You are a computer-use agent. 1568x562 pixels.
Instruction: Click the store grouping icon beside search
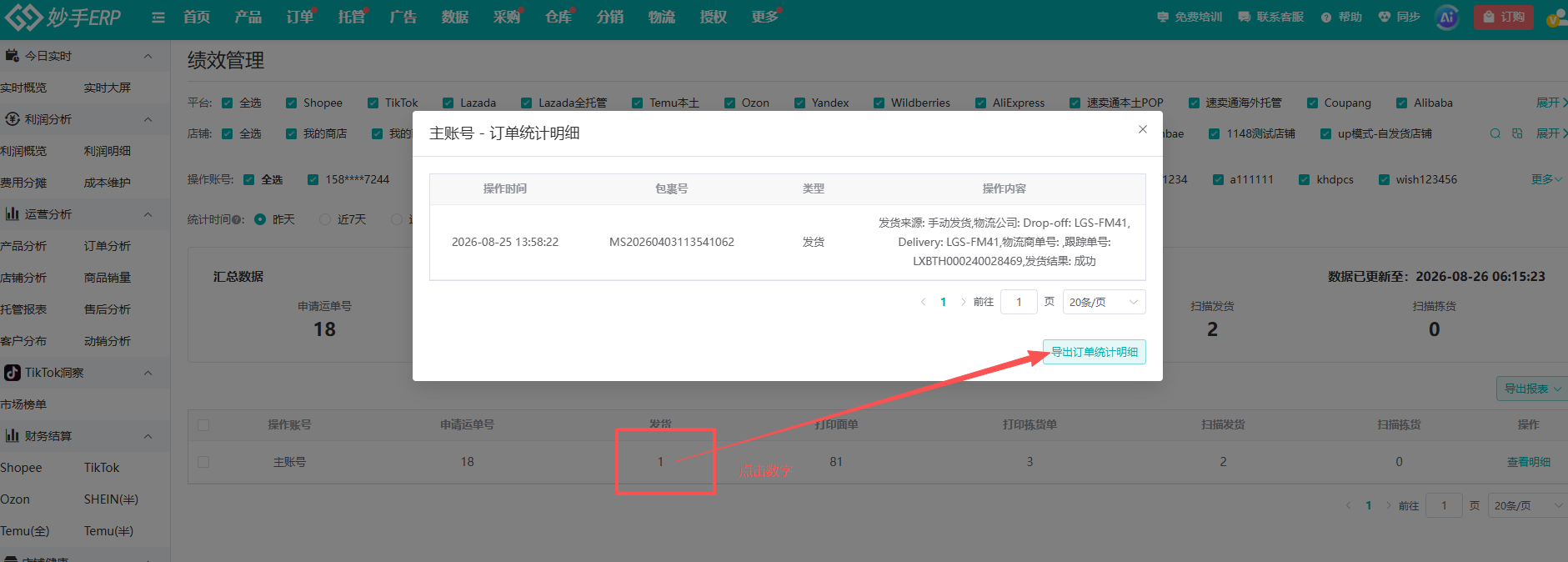(x=1517, y=133)
